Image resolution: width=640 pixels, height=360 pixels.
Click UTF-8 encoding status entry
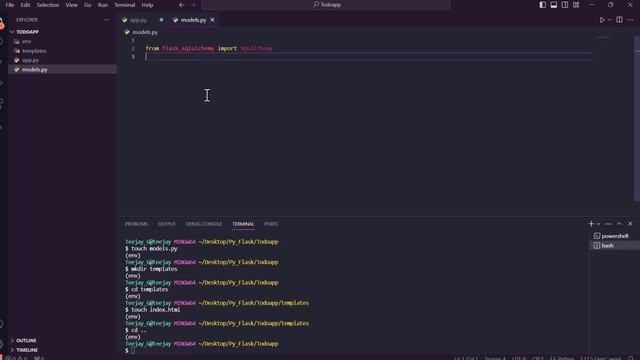519,358
